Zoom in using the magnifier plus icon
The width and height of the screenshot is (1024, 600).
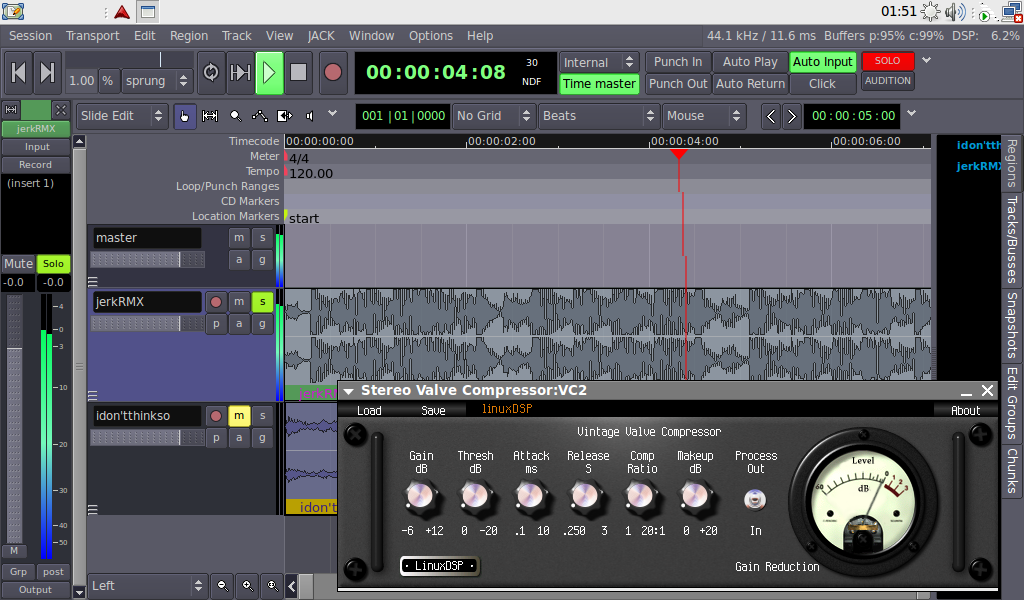[247, 585]
